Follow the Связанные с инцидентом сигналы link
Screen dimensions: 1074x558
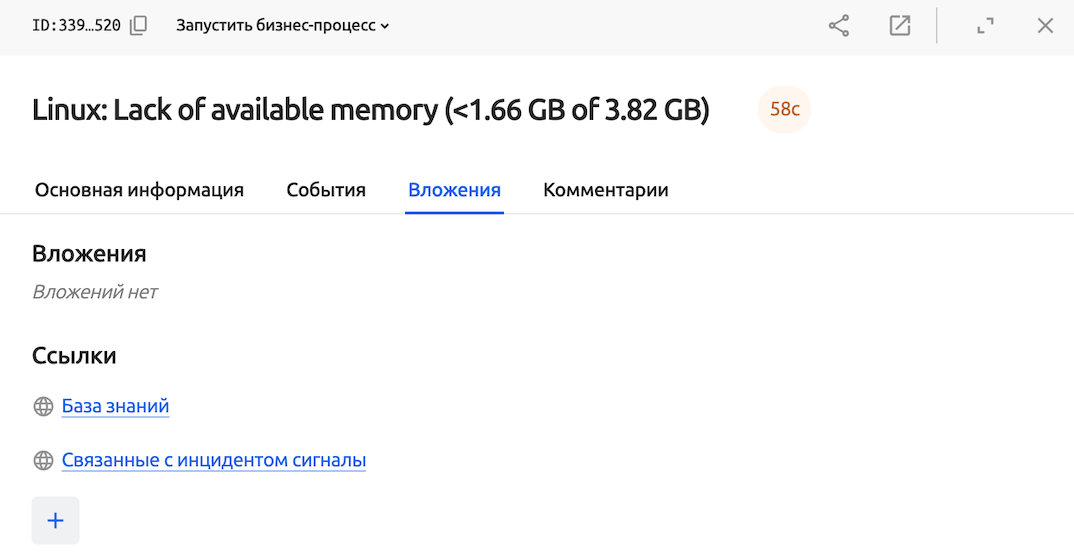point(214,460)
